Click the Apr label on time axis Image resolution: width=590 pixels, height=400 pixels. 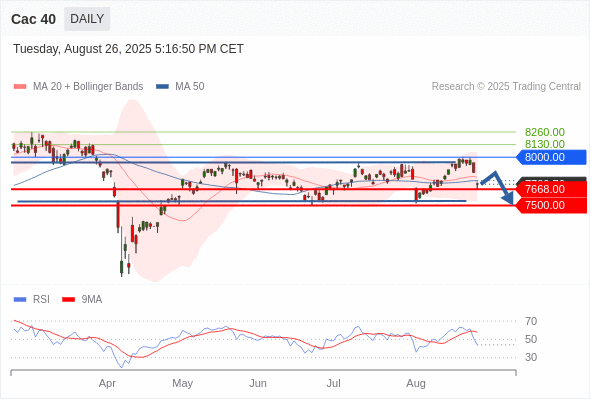(x=107, y=383)
